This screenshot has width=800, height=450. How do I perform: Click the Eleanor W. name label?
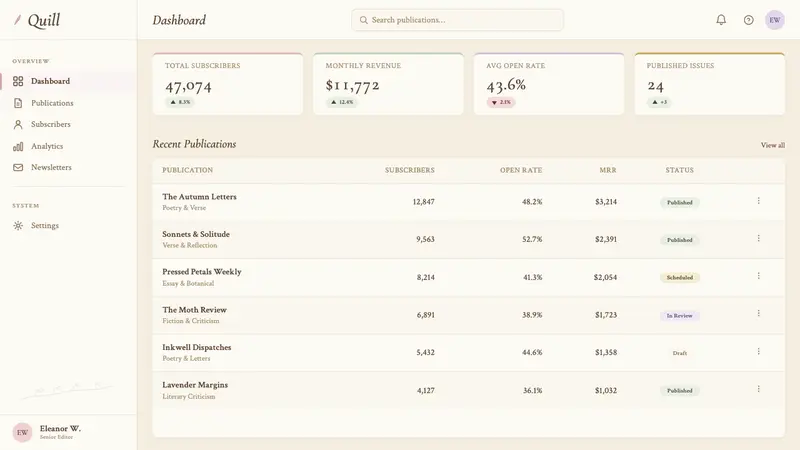[60, 429]
